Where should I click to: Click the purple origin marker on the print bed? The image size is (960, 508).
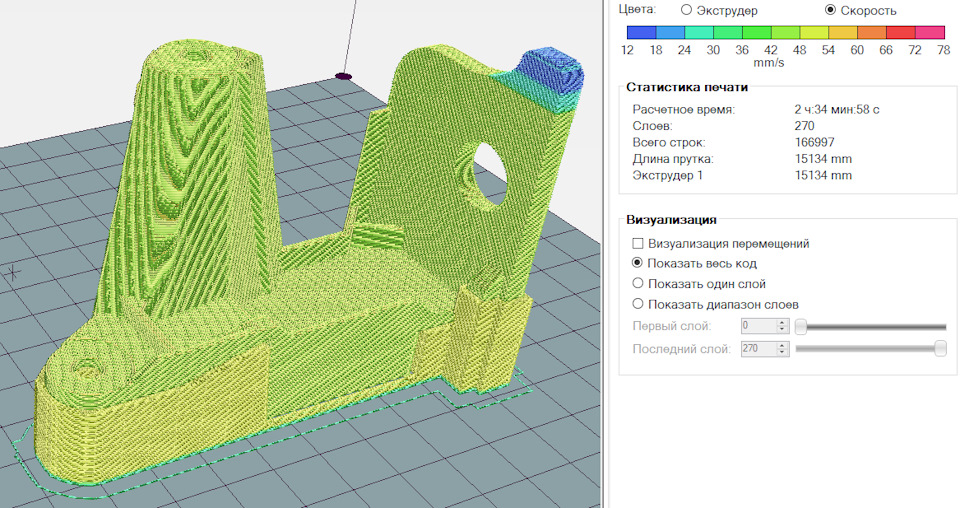click(343, 77)
